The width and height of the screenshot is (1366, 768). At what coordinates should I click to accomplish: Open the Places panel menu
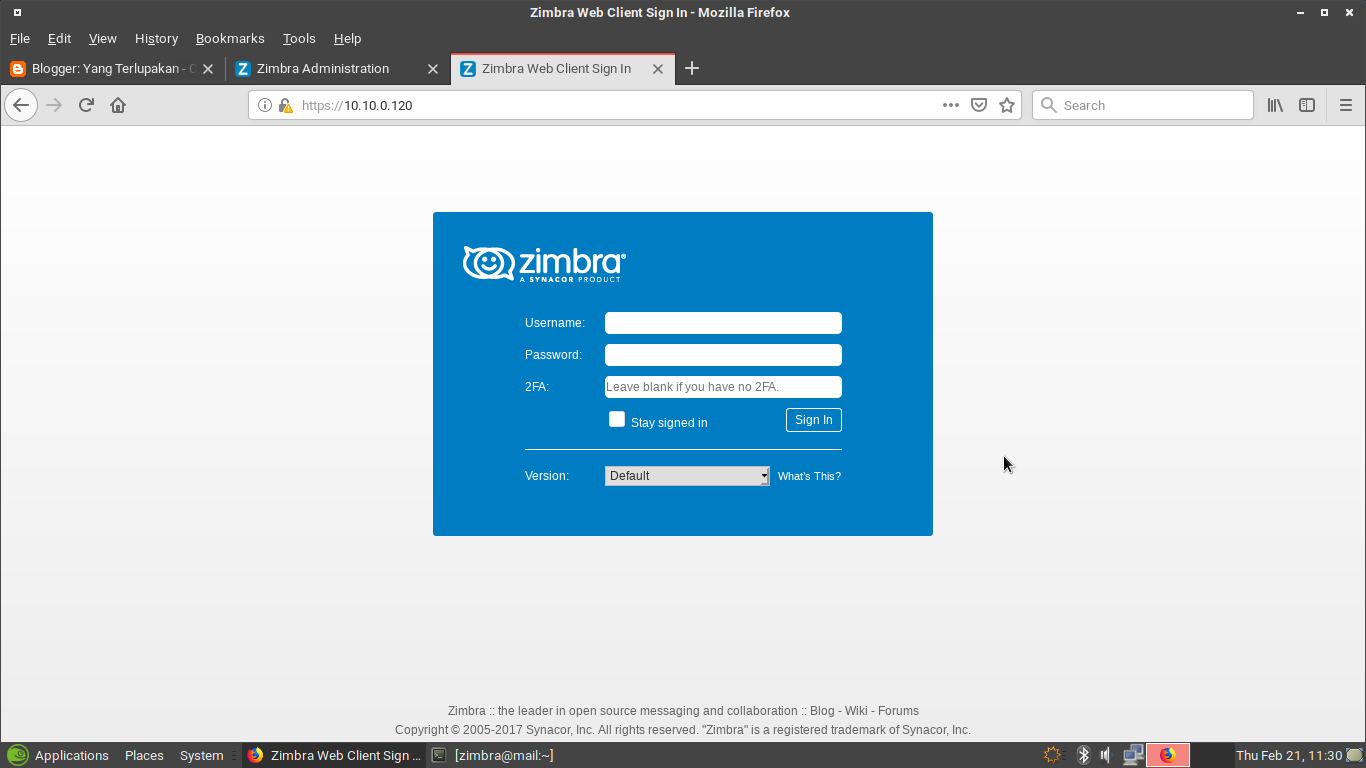click(x=144, y=755)
